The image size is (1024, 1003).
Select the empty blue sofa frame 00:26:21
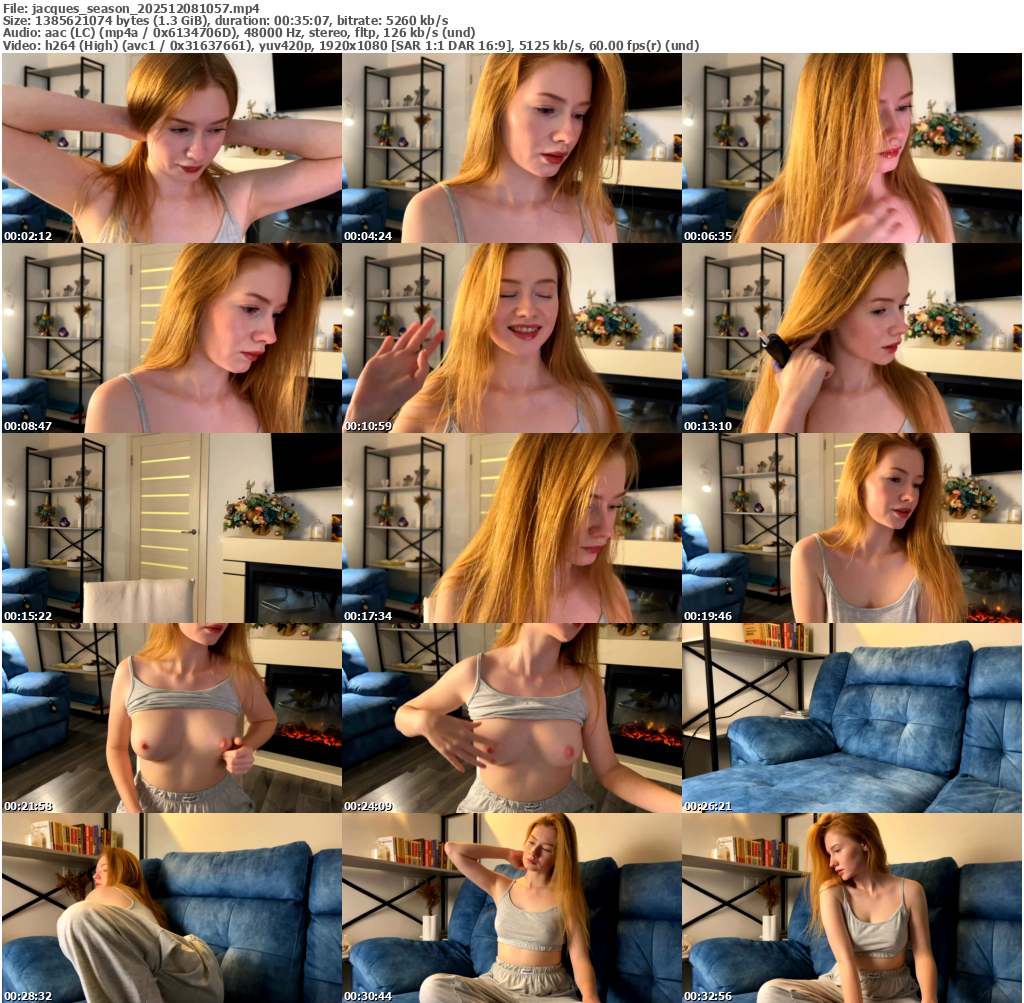(852, 718)
